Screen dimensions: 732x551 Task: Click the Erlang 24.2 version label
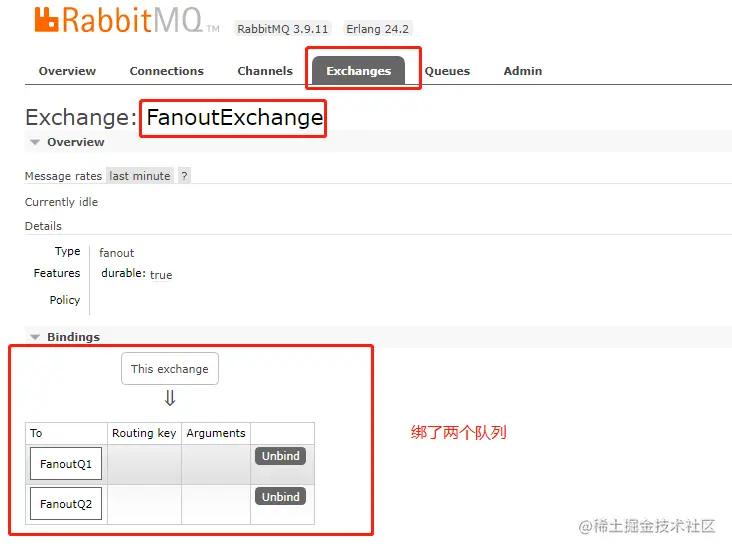[377, 29]
